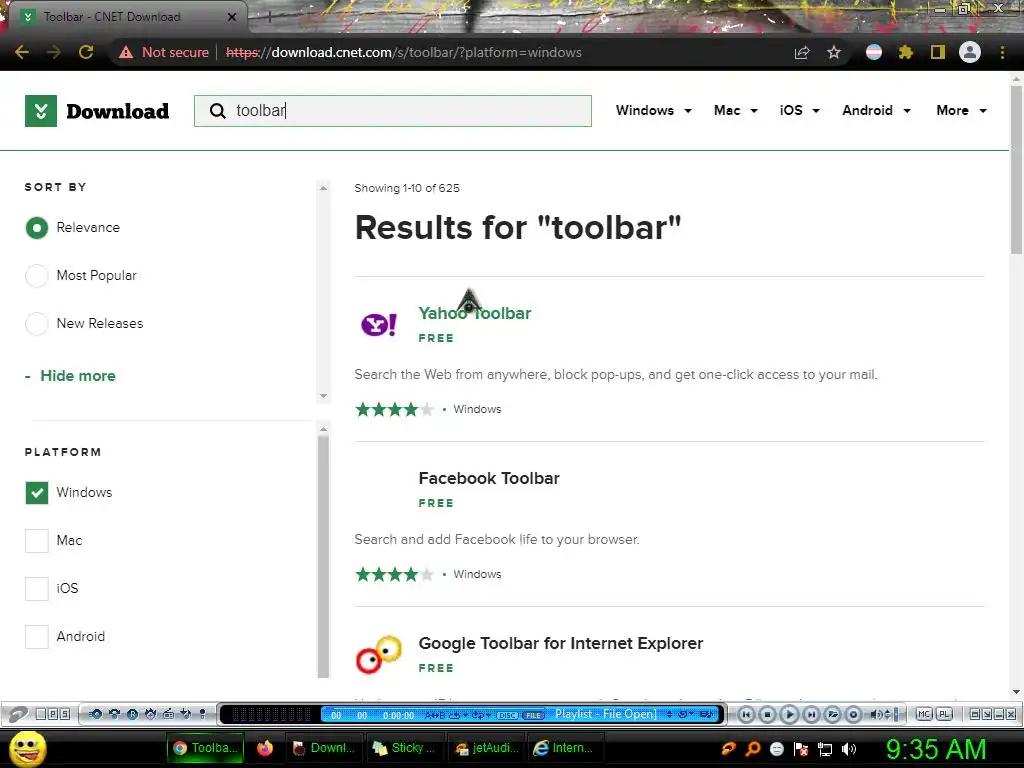Open the smiley Start button
The width and height of the screenshot is (1024, 768).
tap(27, 748)
